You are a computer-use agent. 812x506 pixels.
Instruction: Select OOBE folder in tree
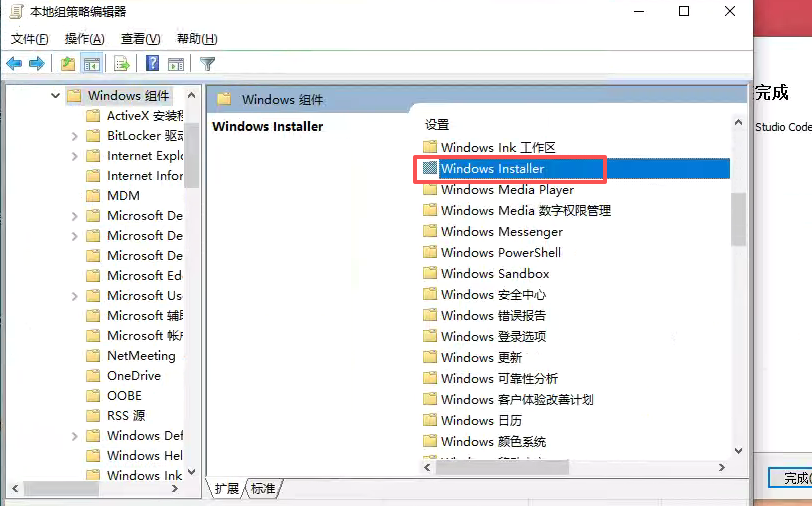pos(124,396)
